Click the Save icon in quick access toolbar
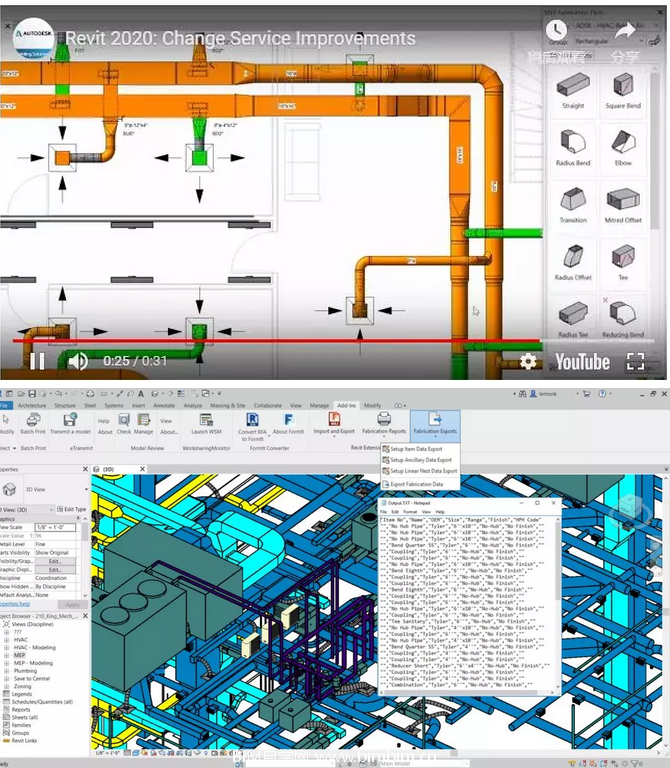 click(32, 394)
